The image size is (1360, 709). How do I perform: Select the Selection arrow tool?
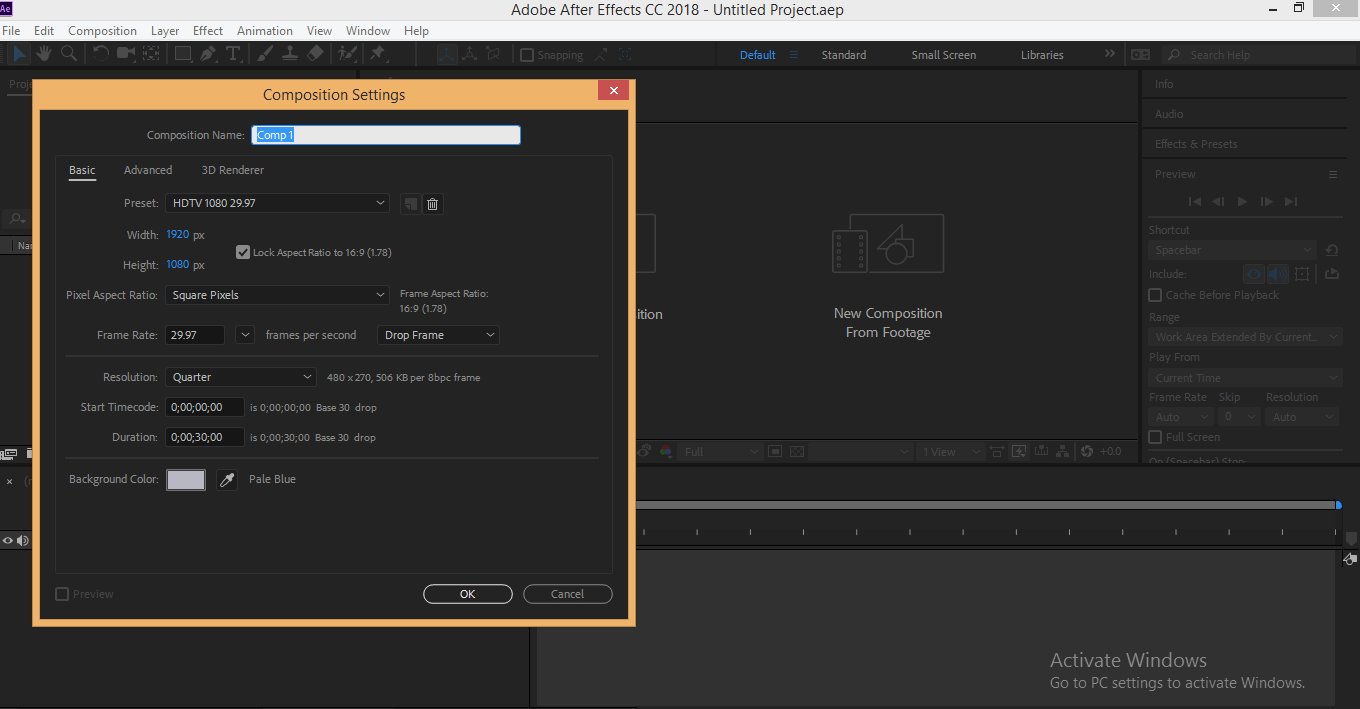(x=20, y=54)
